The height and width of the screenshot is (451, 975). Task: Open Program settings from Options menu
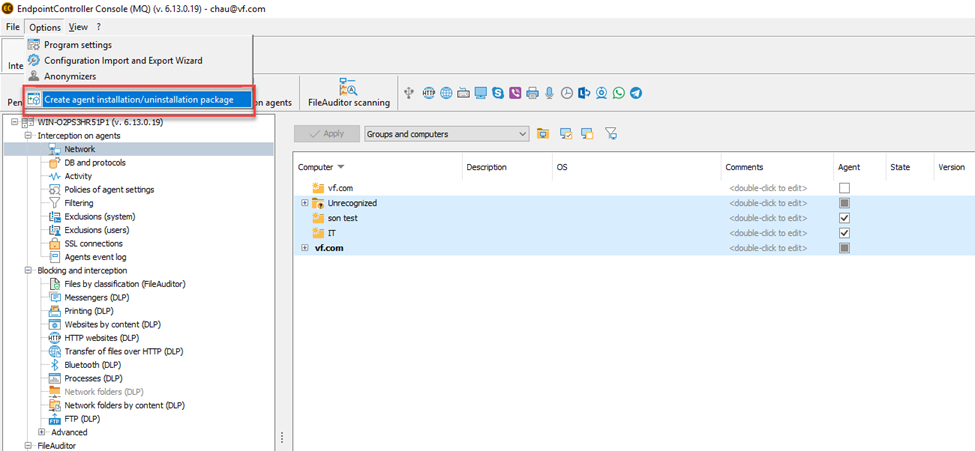click(78, 45)
